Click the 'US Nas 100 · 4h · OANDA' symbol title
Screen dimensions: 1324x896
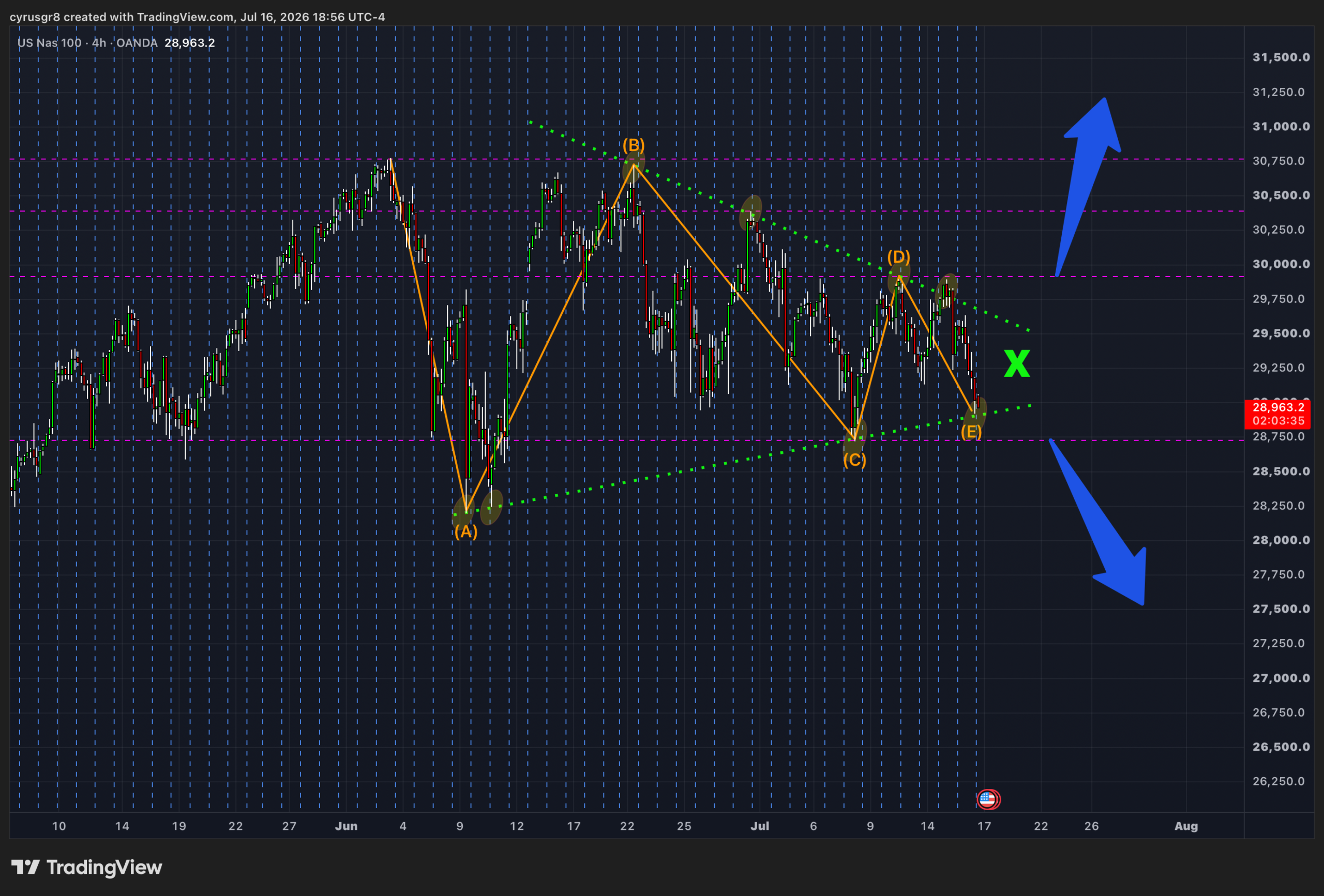pos(87,43)
